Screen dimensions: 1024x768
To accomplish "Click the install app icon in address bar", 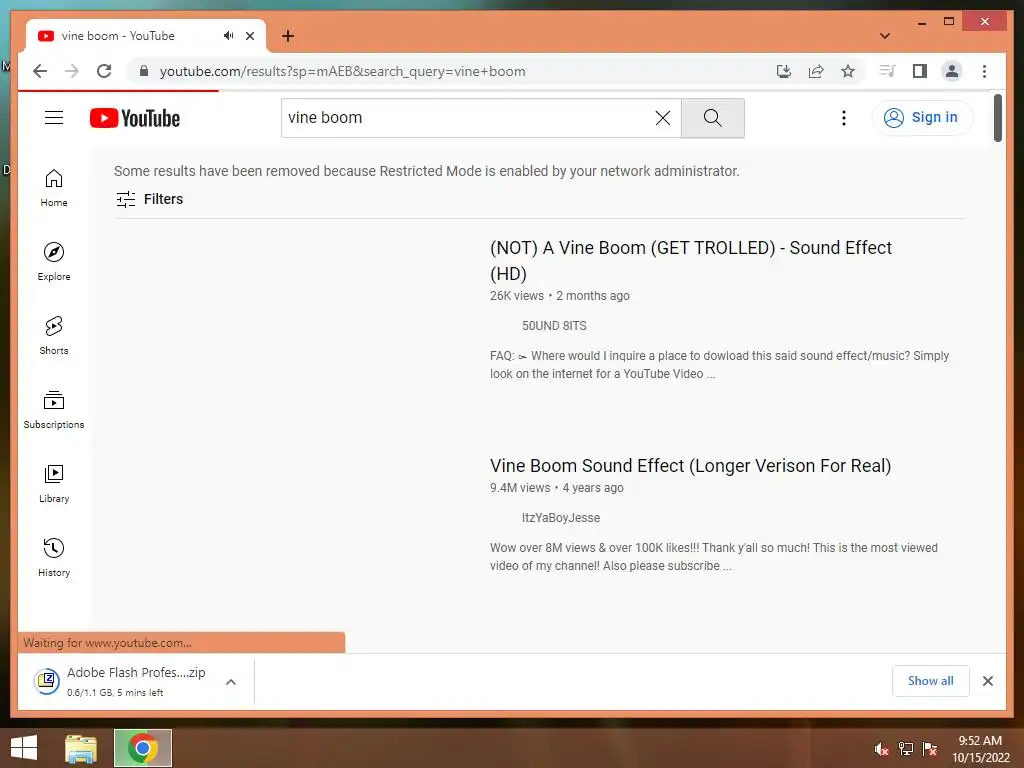I will 784,71.
